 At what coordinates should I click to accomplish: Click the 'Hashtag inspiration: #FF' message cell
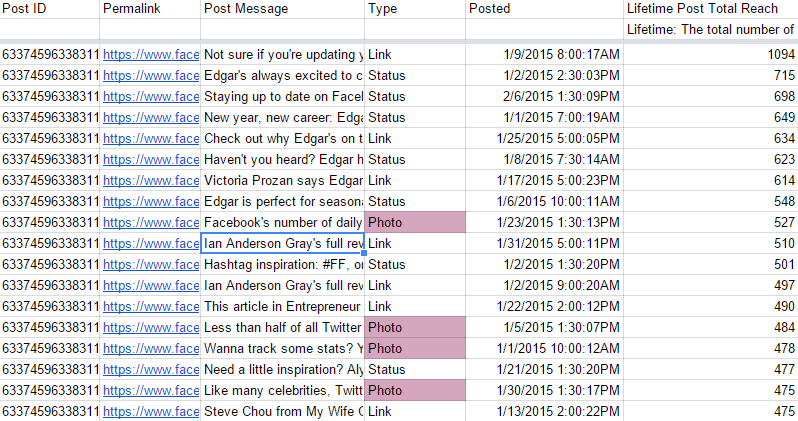pos(282,264)
